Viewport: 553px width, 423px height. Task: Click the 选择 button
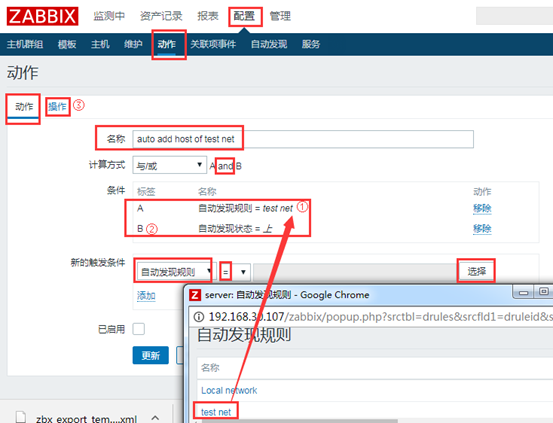[x=476, y=271]
